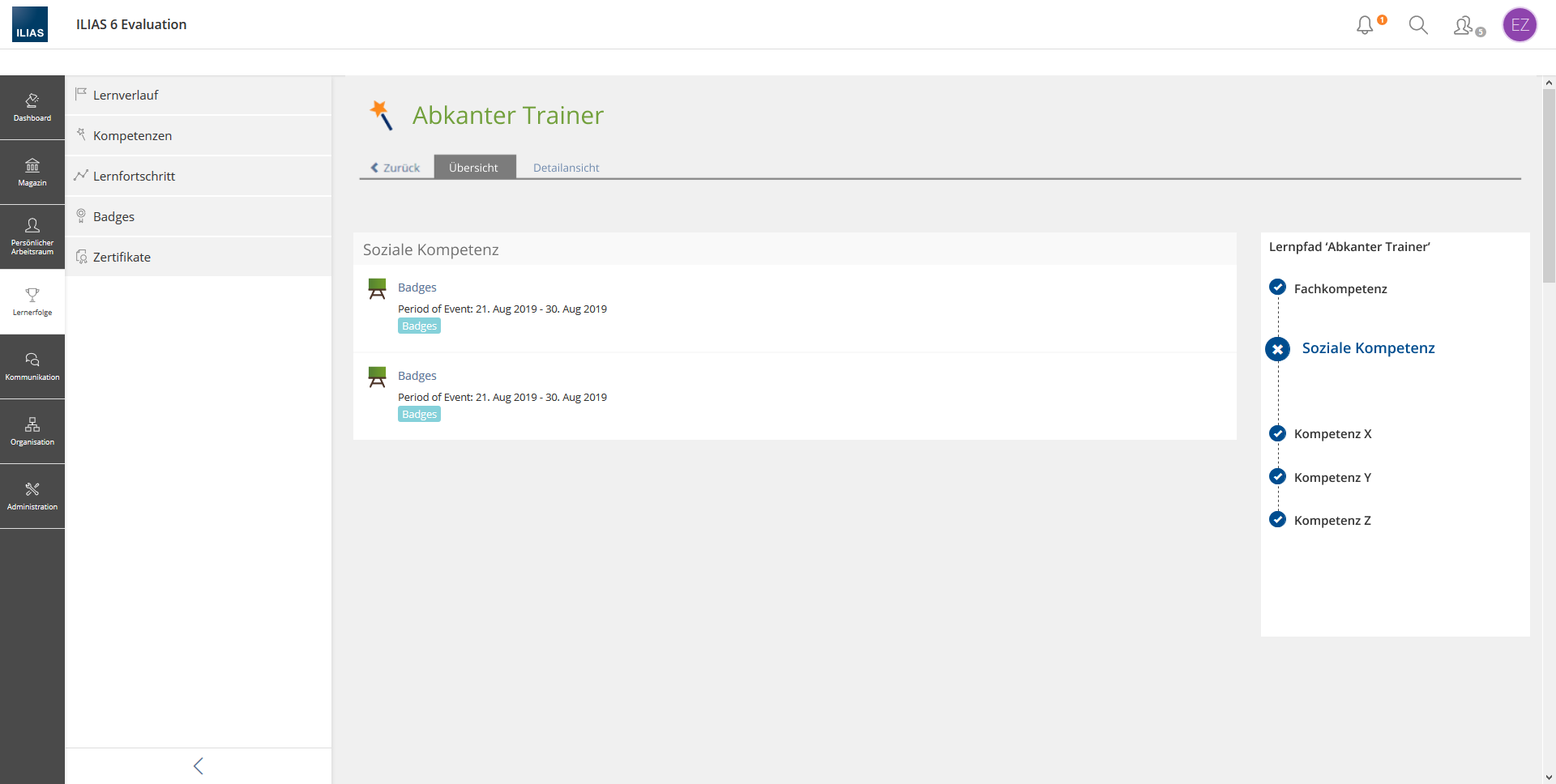Collapse the slate panel with the chevron

tap(199, 766)
